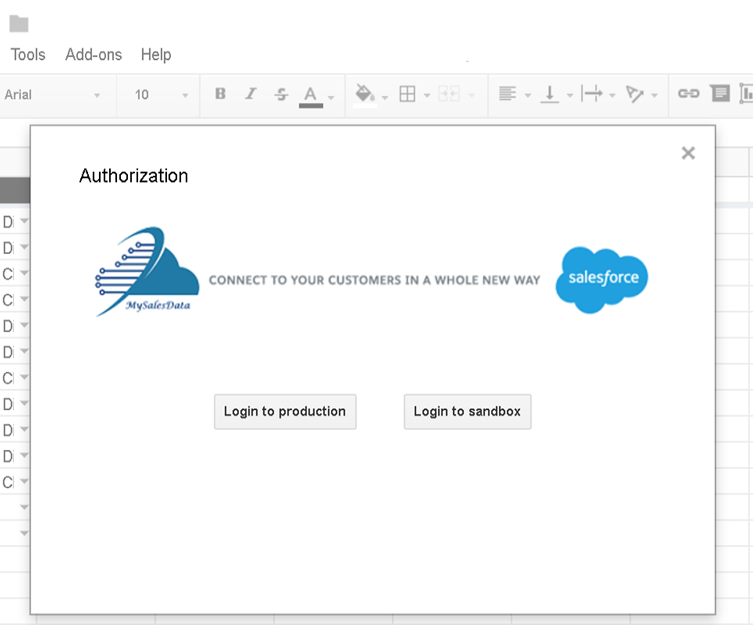Viewport: 753px width, 625px height.
Task: Click the vertical align icon
Action: click(549, 94)
